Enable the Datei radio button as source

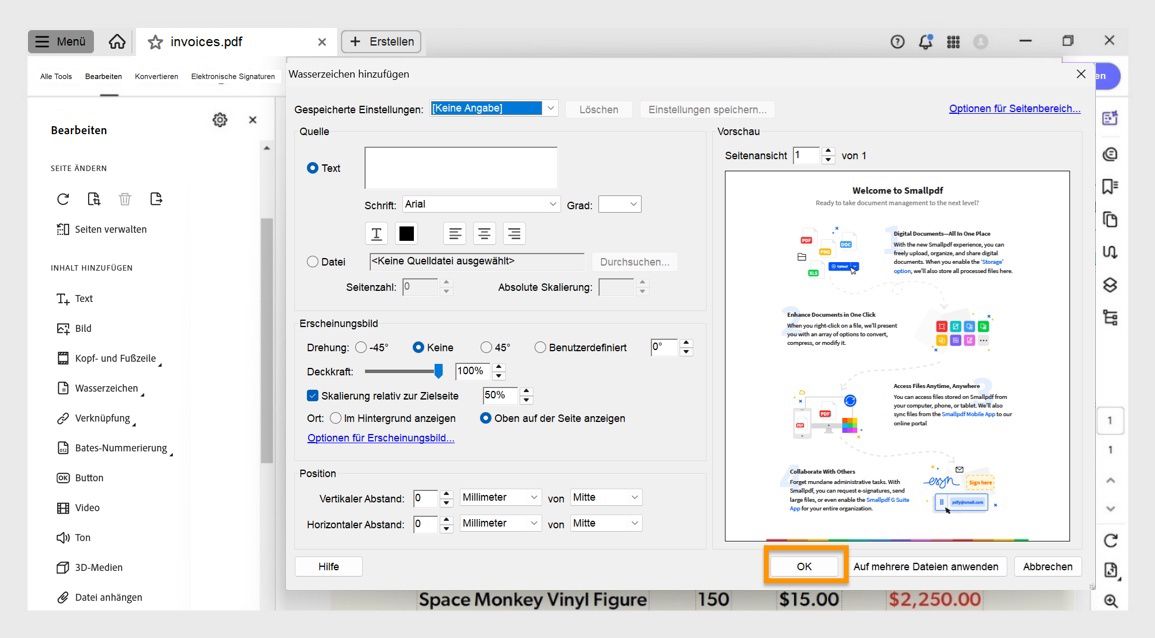311,261
